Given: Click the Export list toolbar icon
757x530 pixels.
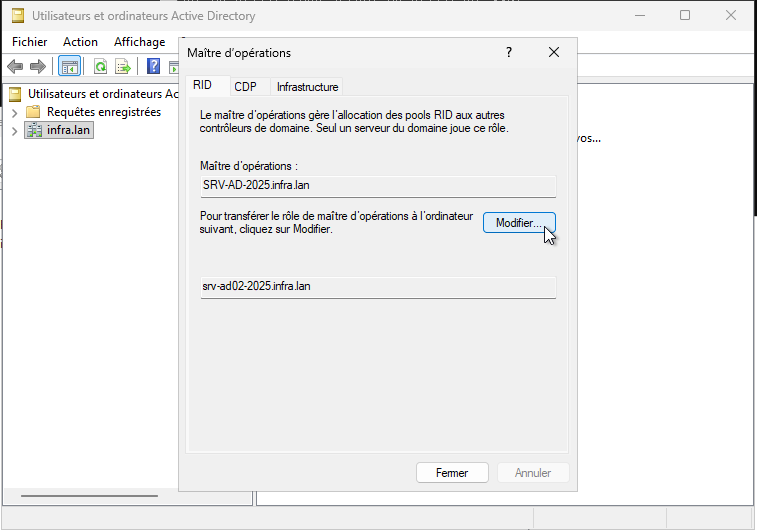Looking at the screenshot, I should tap(123, 66).
